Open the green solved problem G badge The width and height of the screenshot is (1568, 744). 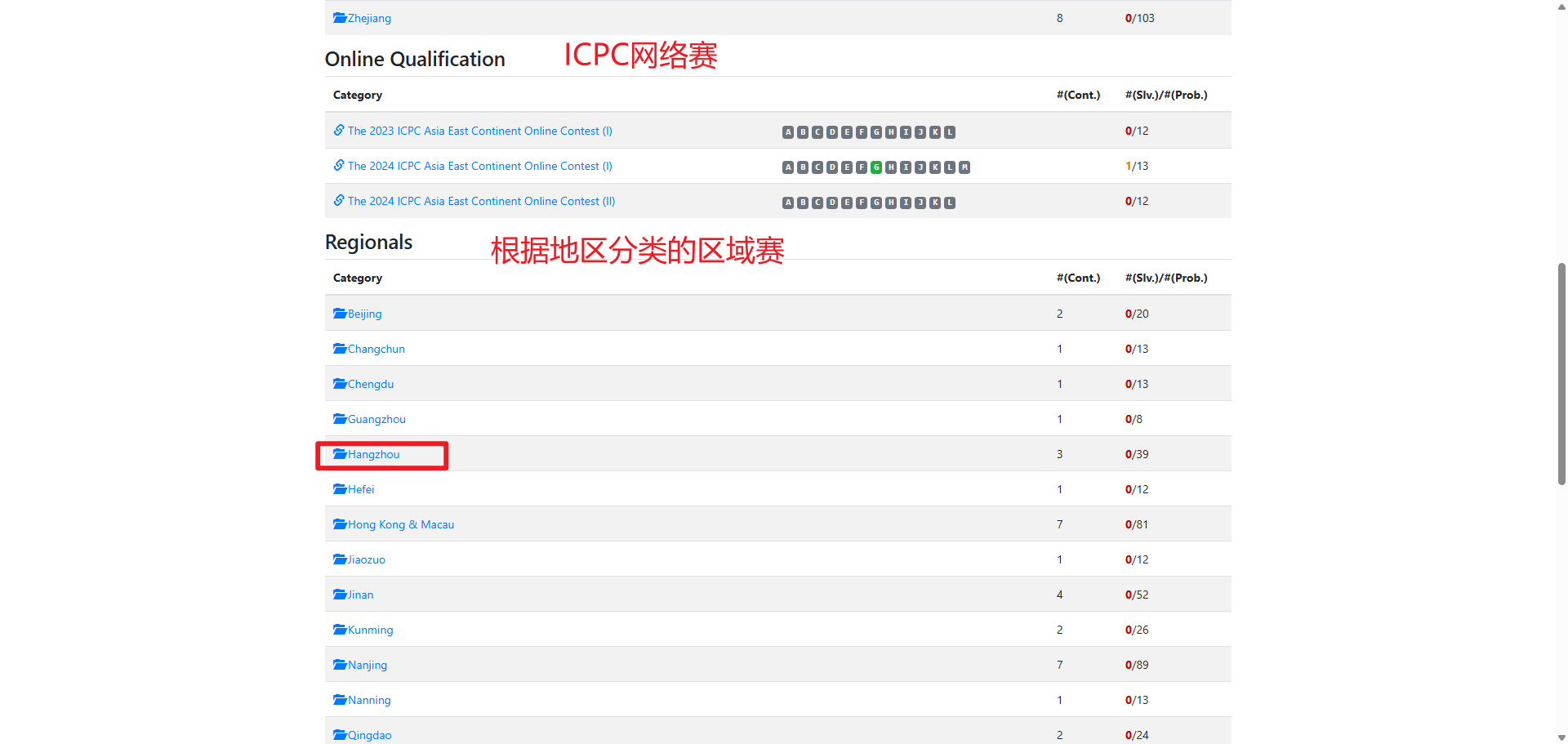[876, 167]
